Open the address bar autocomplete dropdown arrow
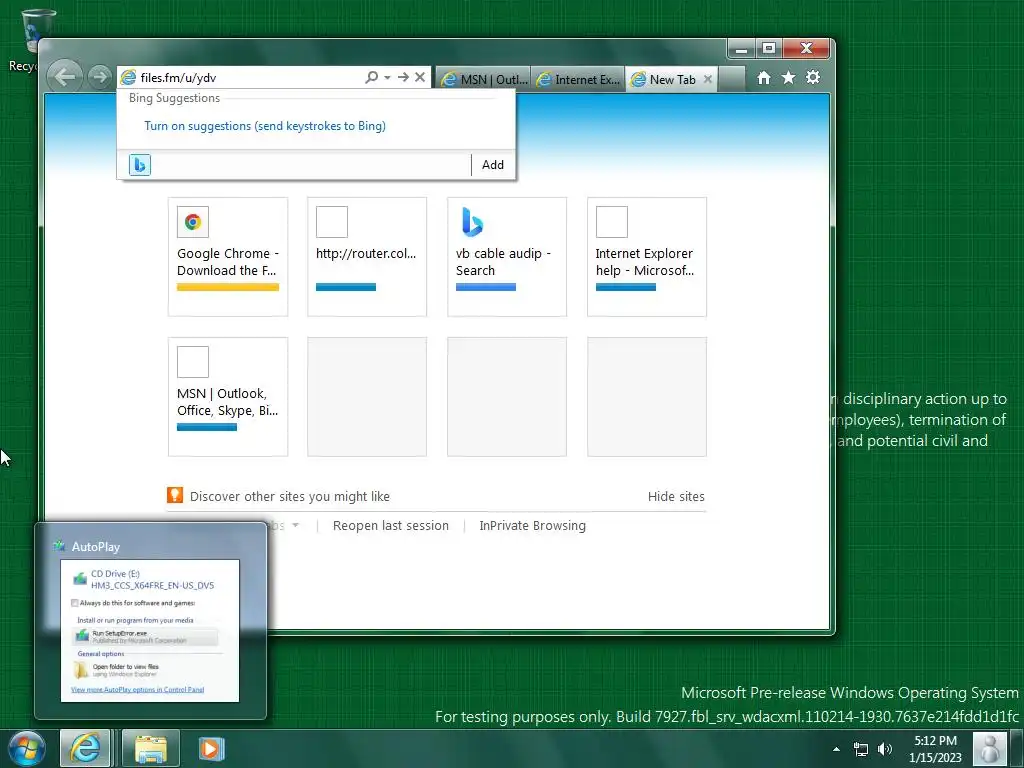 coord(387,77)
